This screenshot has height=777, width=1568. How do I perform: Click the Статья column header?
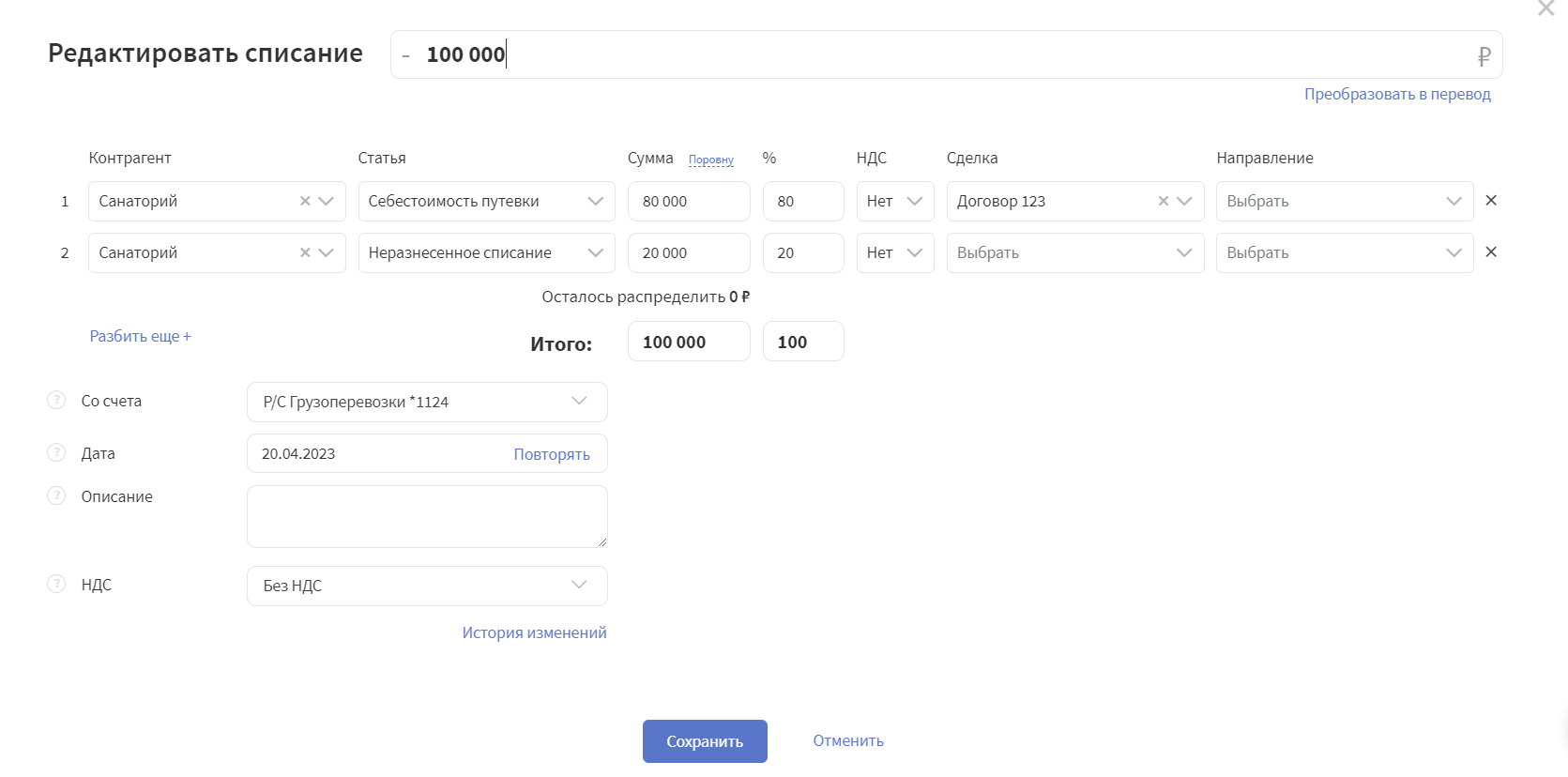click(x=382, y=158)
